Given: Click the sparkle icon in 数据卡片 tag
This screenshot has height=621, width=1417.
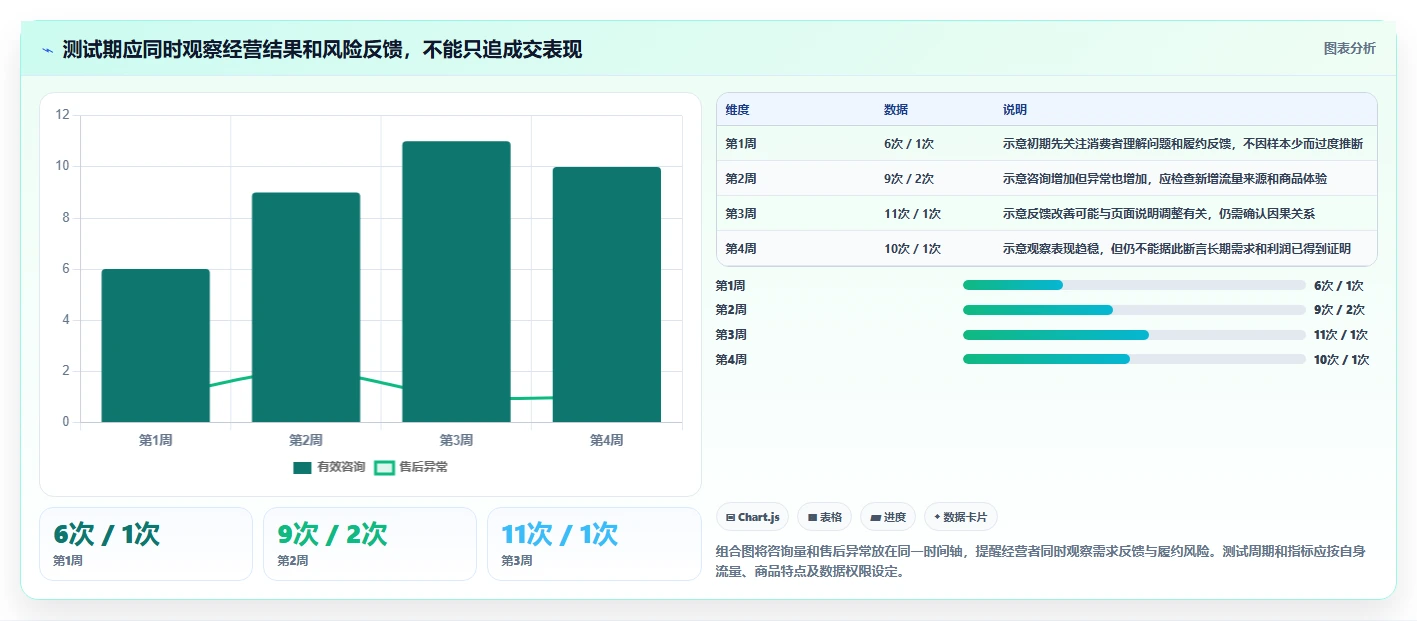Looking at the screenshot, I should (x=937, y=517).
